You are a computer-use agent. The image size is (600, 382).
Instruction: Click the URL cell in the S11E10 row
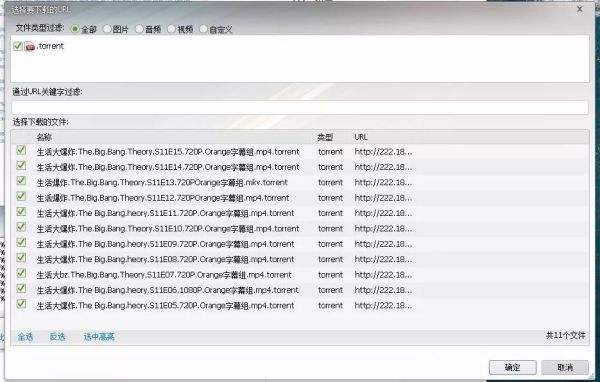click(383, 229)
